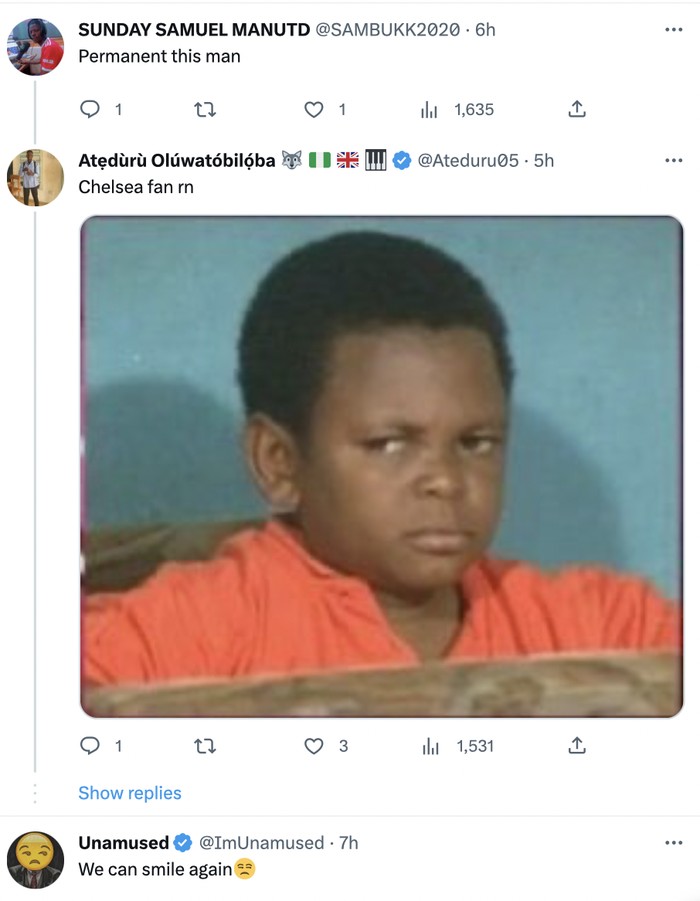Open more options for Ateduru05's tweet

click(673, 160)
